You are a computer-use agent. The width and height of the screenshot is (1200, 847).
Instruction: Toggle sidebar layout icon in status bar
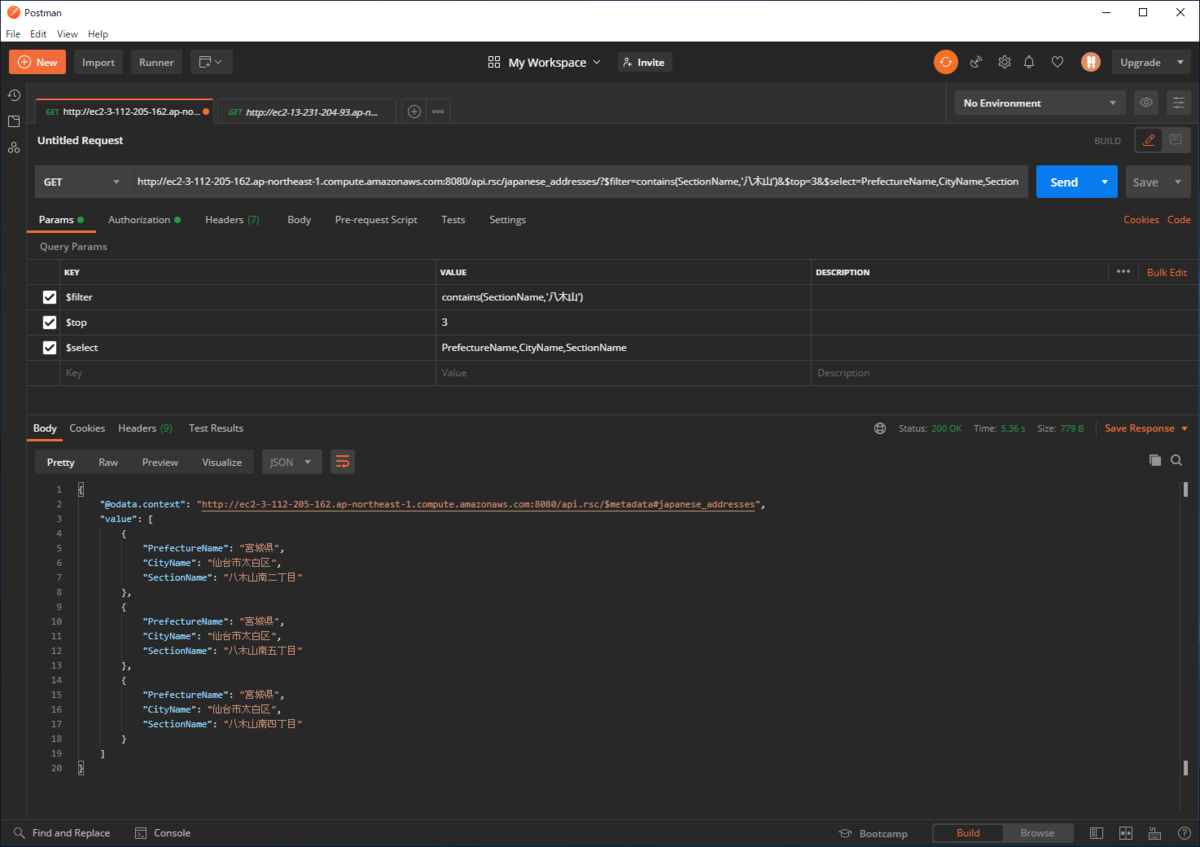1097,833
